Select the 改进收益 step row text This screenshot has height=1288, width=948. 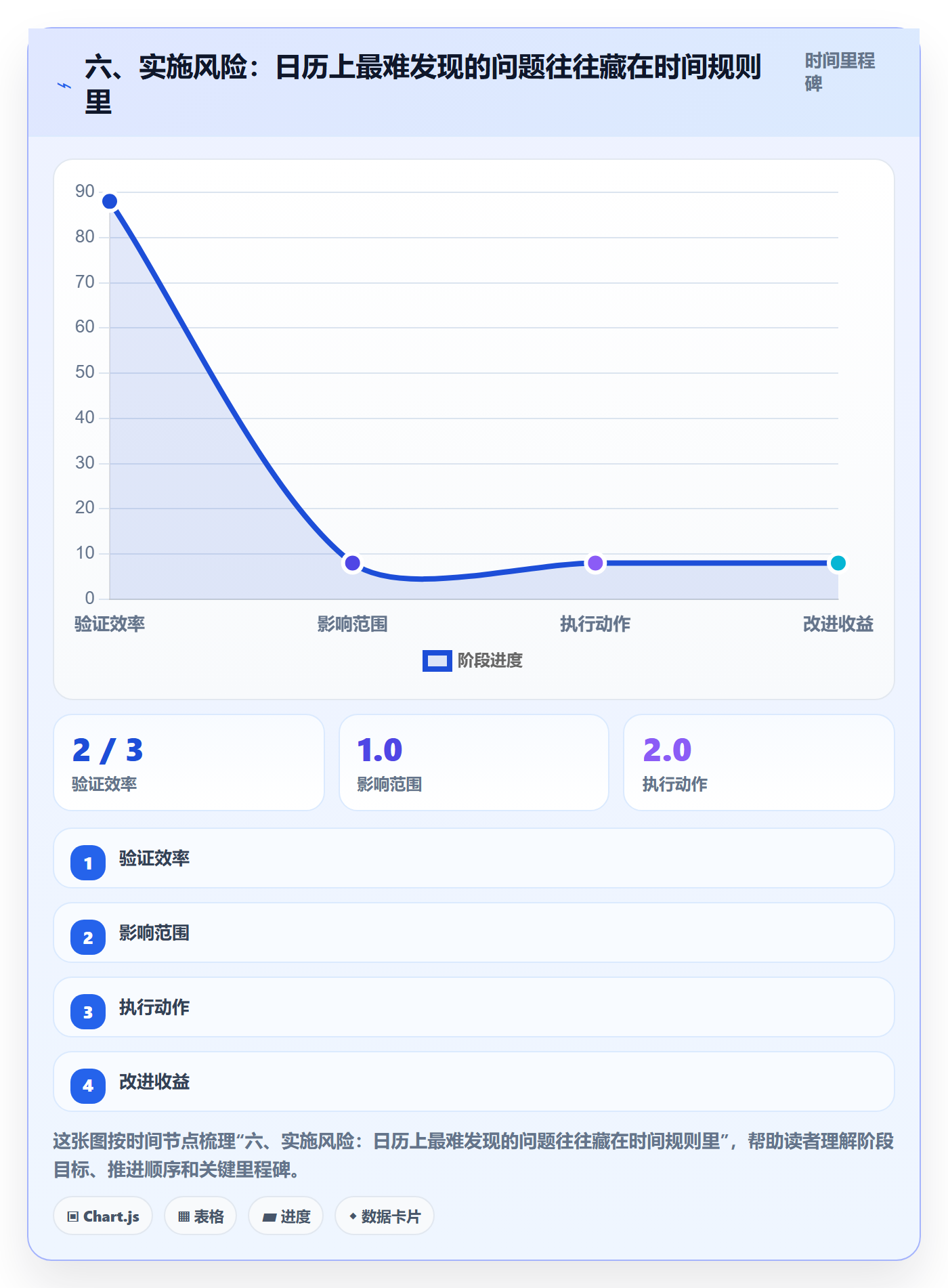(x=154, y=1082)
